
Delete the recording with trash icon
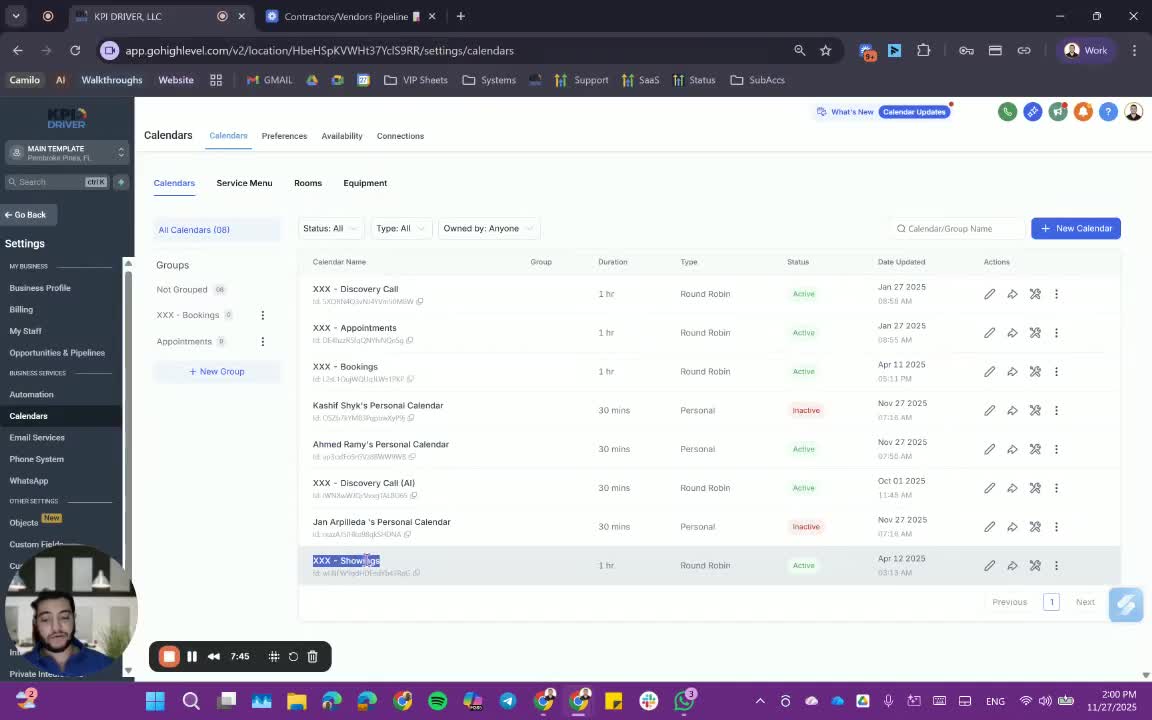coord(312,657)
